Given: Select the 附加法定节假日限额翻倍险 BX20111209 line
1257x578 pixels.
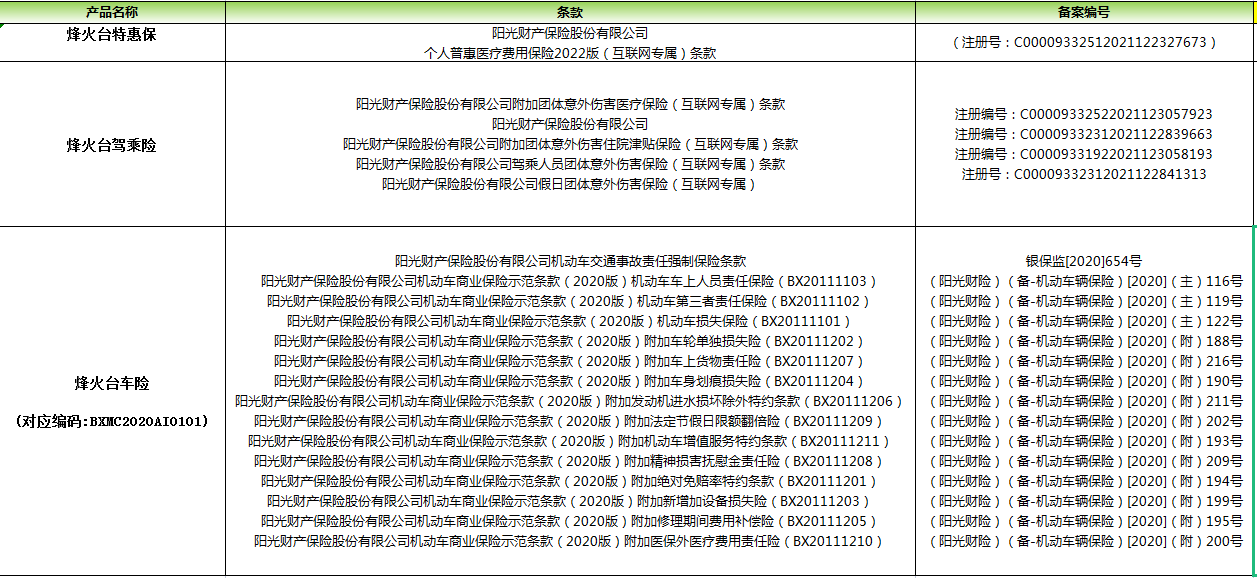Looking at the screenshot, I should point(570,421).
